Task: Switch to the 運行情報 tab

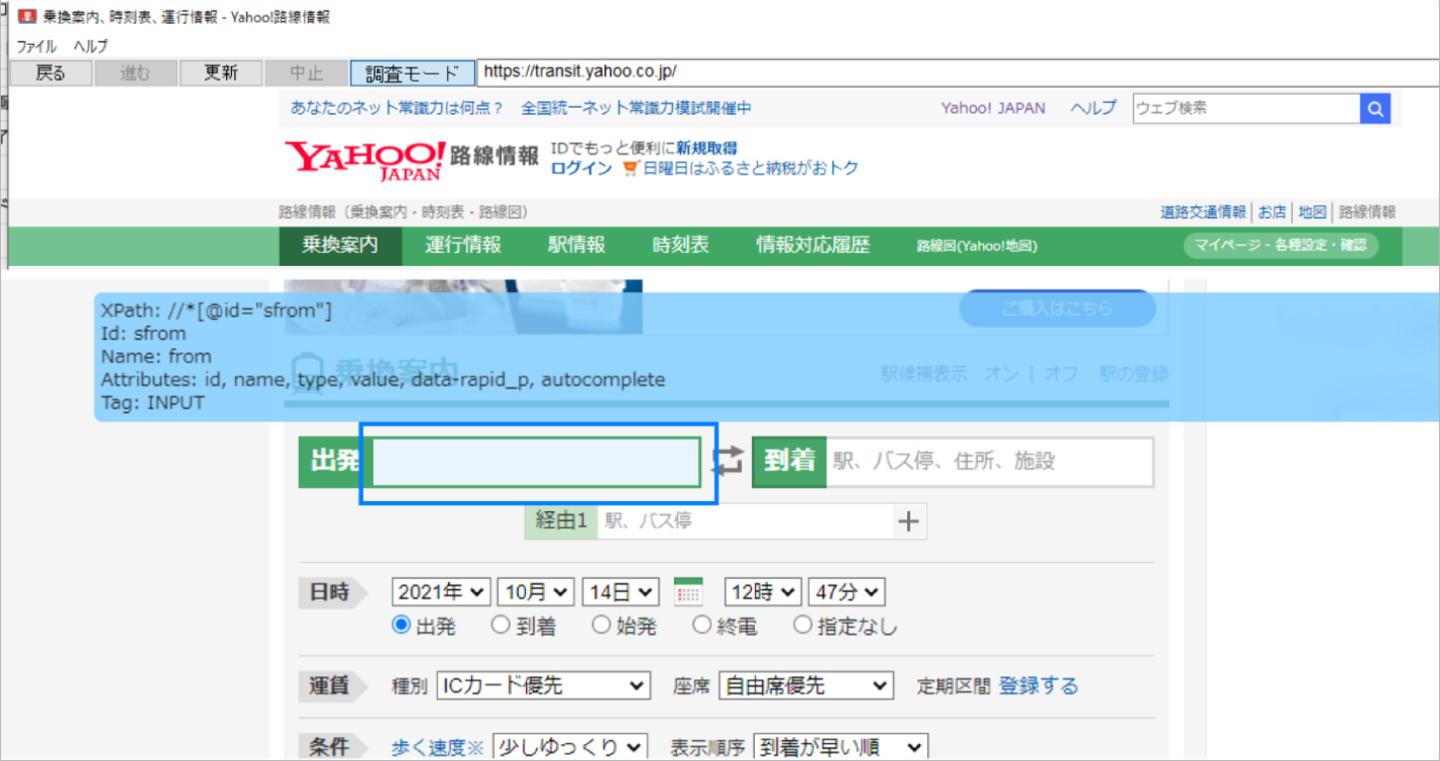Action: coord(463,245)
